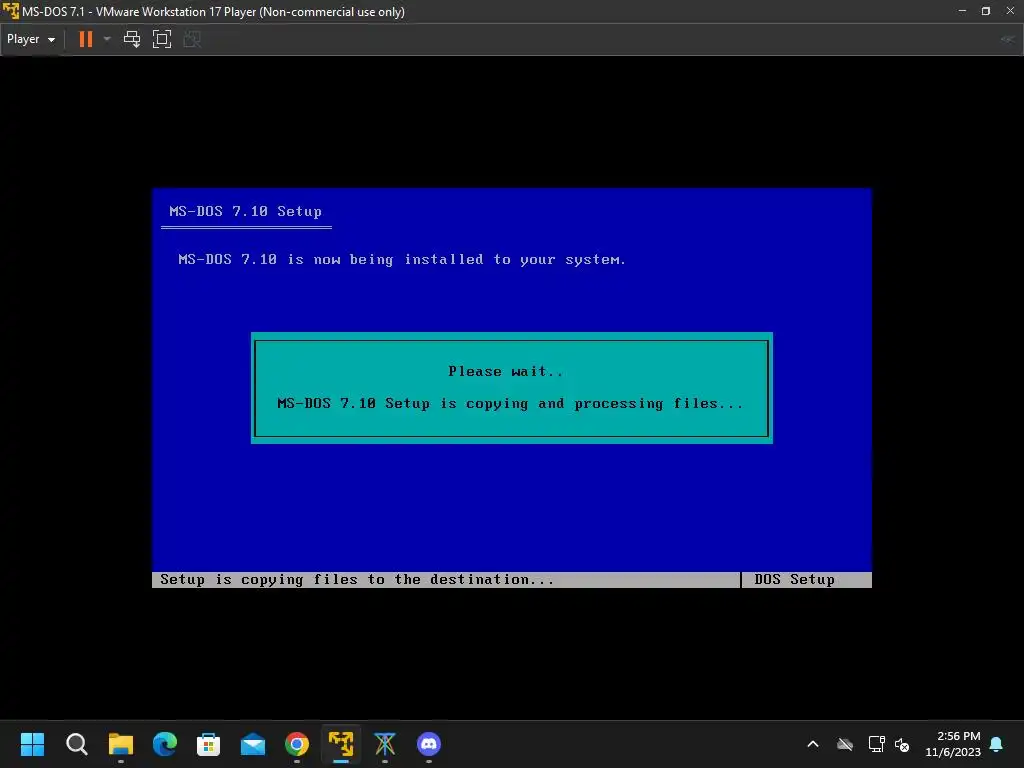Enter full screen mode
This screenshot has width=1024, height=768.
pos(162,39)
